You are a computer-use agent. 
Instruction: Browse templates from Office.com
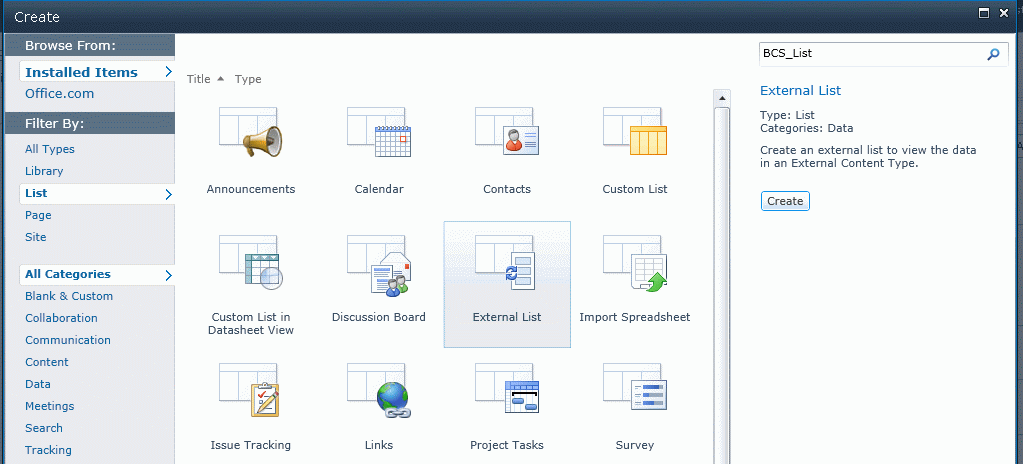click(59, 93)
